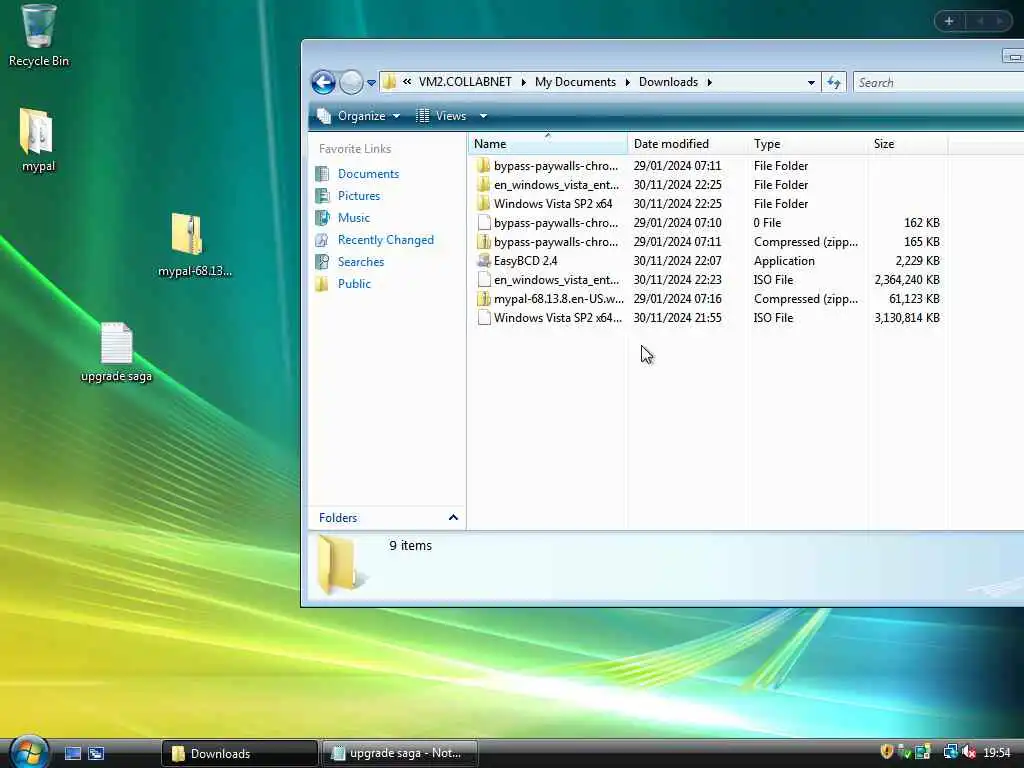The image size is (1024, 768).
Task: Click the Views toolbar button
Action: tap(441, 116)
